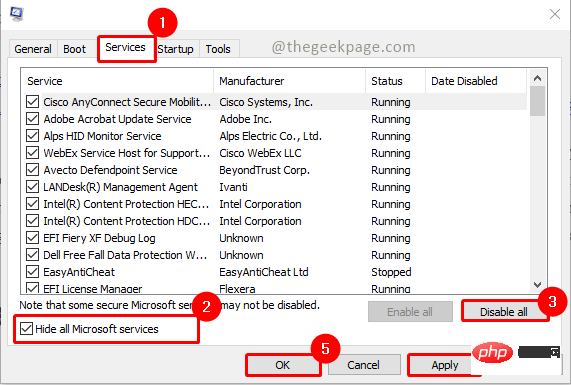Image resolution: width=571 pixels, height=385 pixels.
Task: Select Intel Corporation cell for HECI service
Action: [260, 204]
